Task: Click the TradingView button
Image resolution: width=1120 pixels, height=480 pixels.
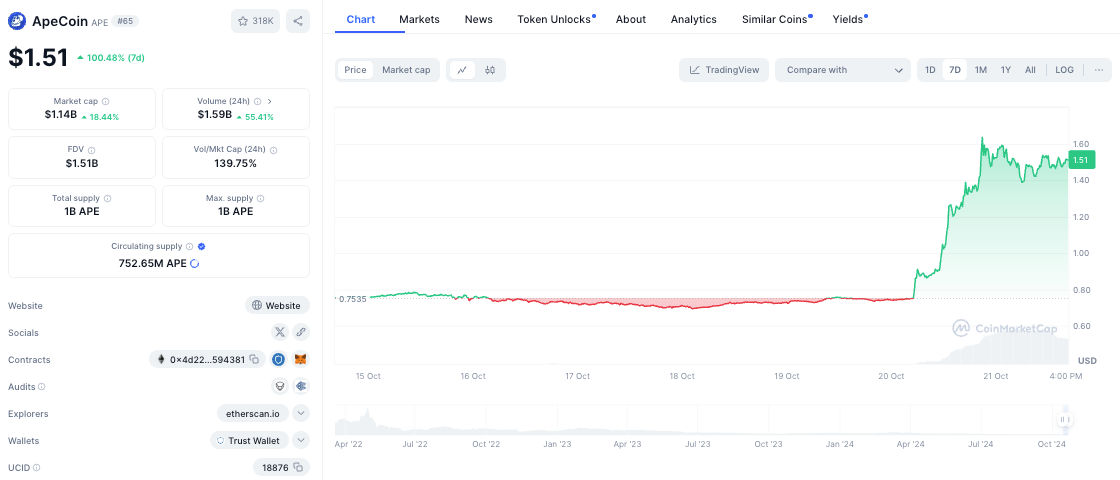Action: (x=725, y=70)
